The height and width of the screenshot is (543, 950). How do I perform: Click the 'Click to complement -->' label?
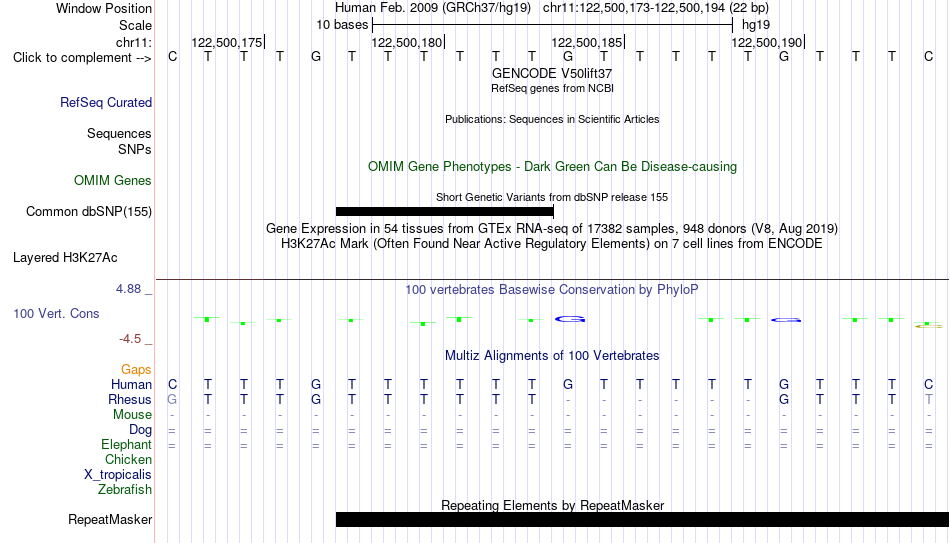click(82, 58)
